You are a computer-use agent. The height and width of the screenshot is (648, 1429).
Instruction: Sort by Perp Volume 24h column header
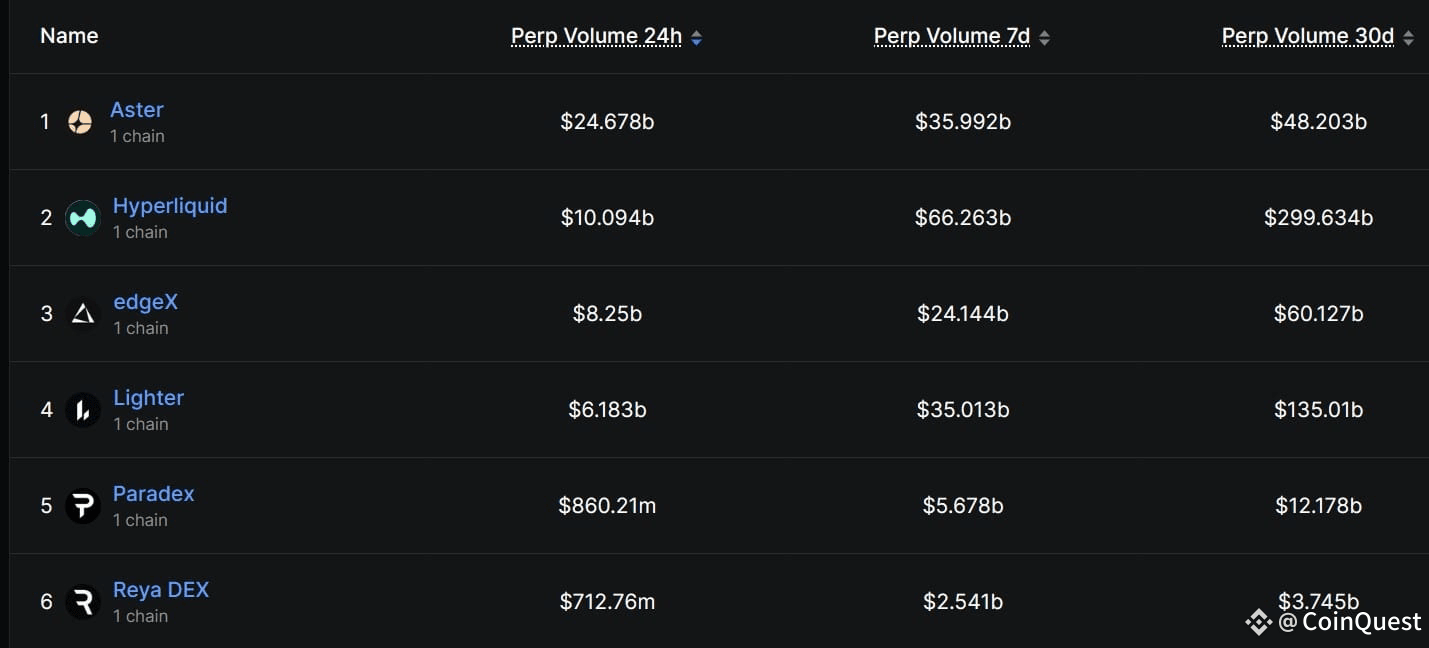tap(596, 36)
